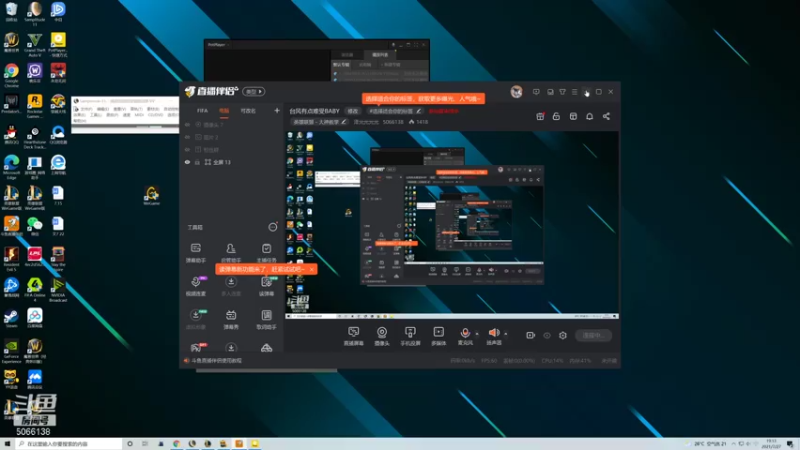Screen dimensions: 800x450
Task: Open the 弹幕秀 tool
Action: click(231, 319)
